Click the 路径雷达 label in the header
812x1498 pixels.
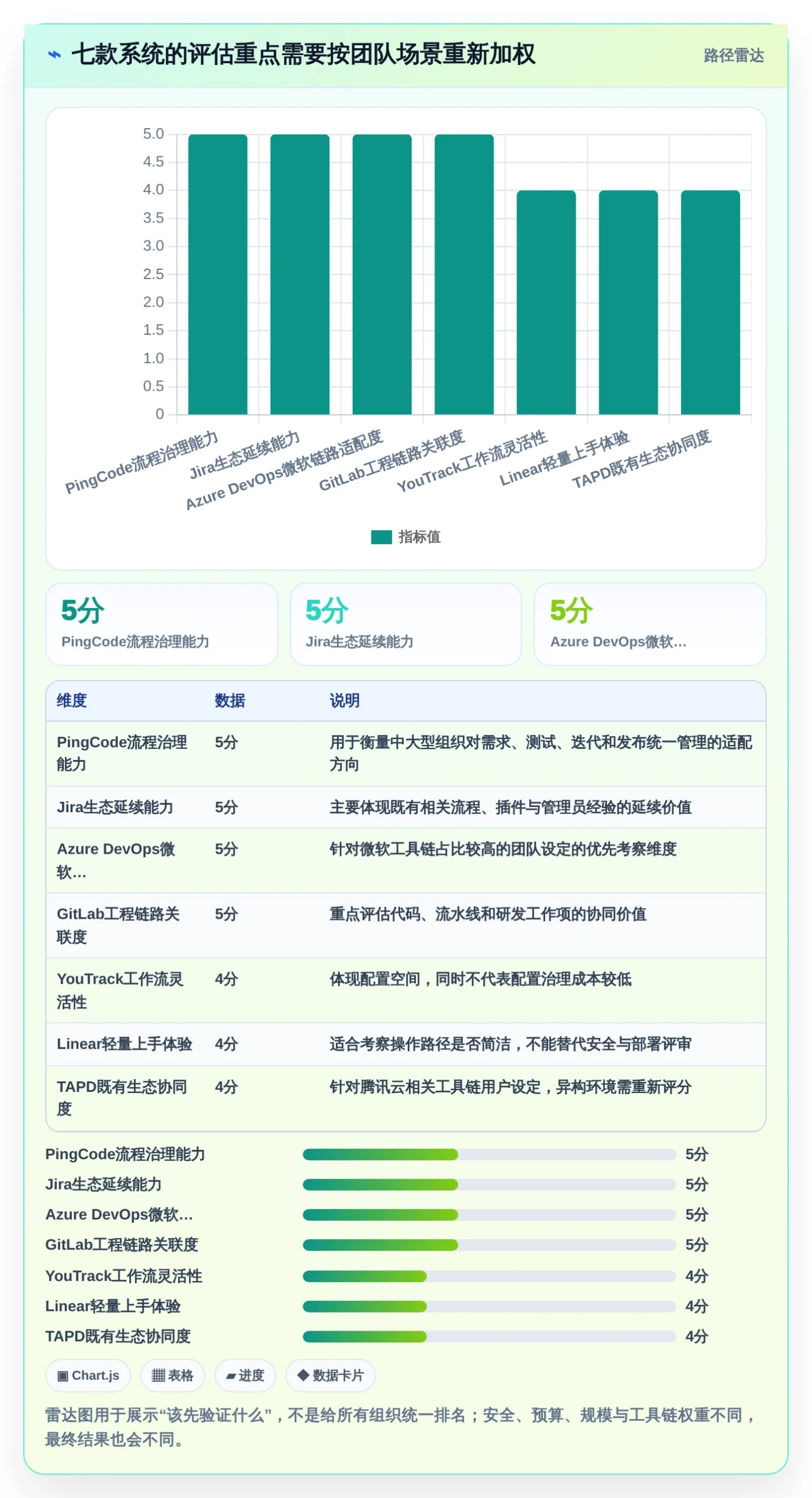coord(734,56)
